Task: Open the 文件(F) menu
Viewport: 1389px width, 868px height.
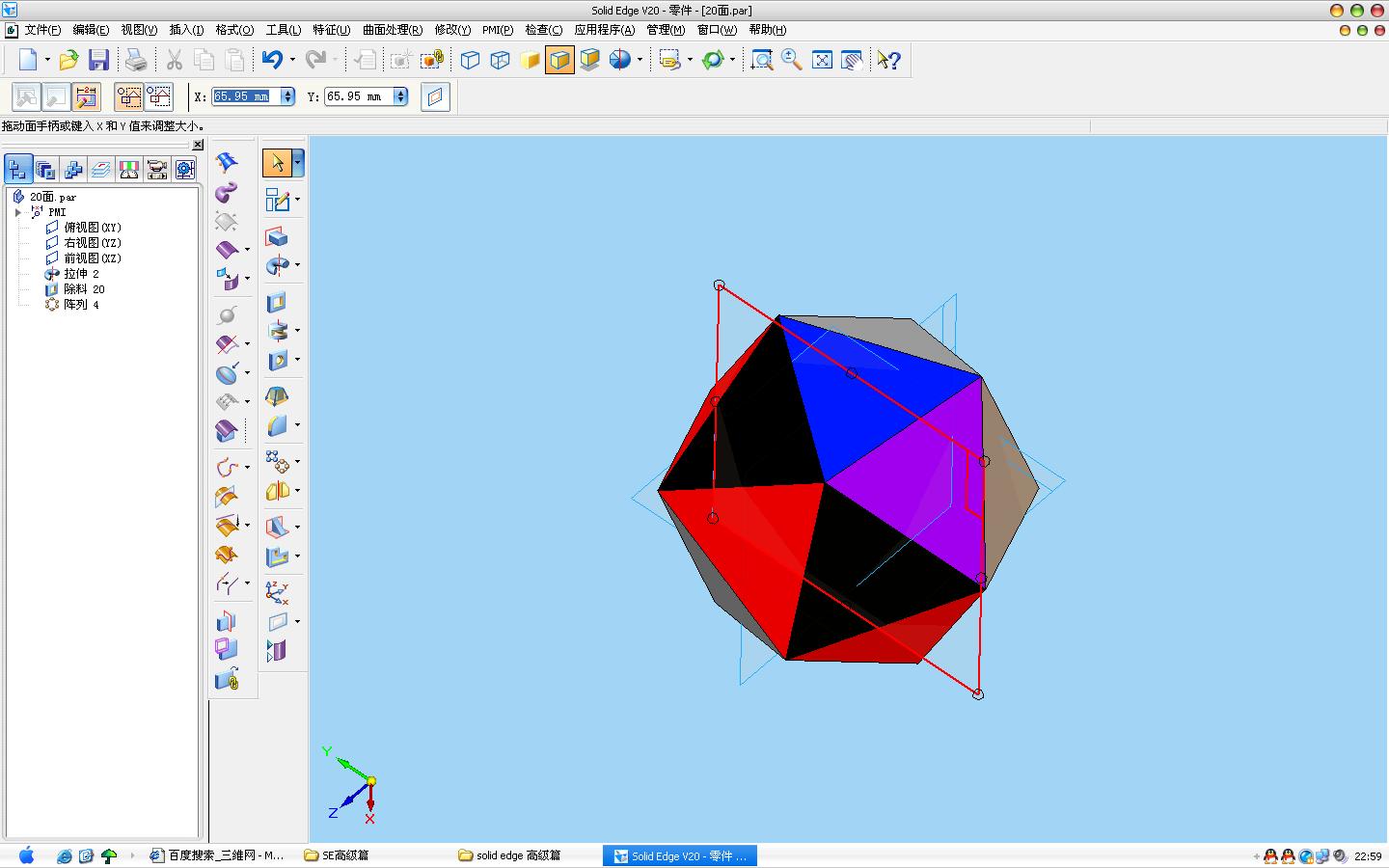Action: tap(42, 30)
